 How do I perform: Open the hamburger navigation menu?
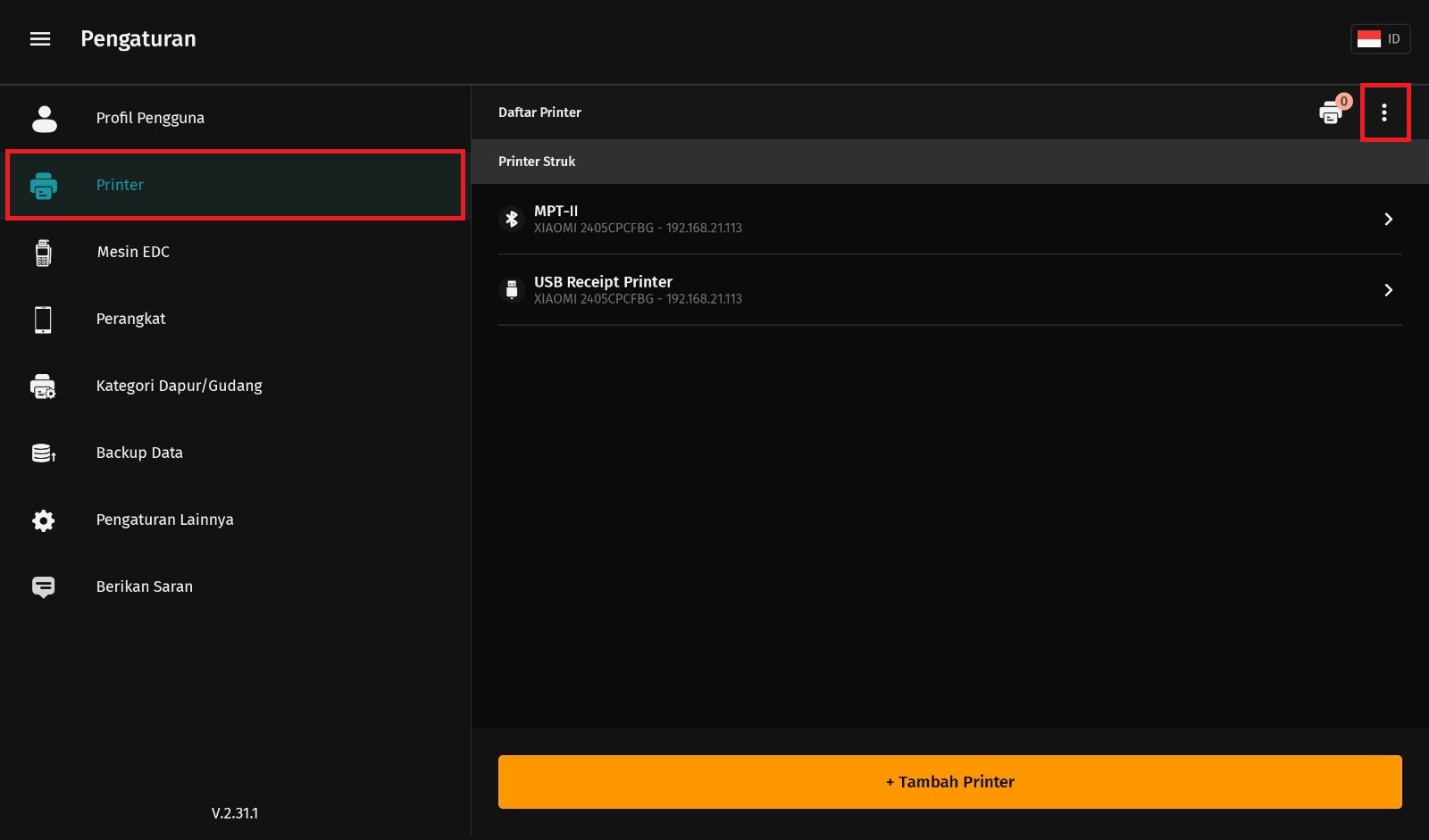pos(40,39)
